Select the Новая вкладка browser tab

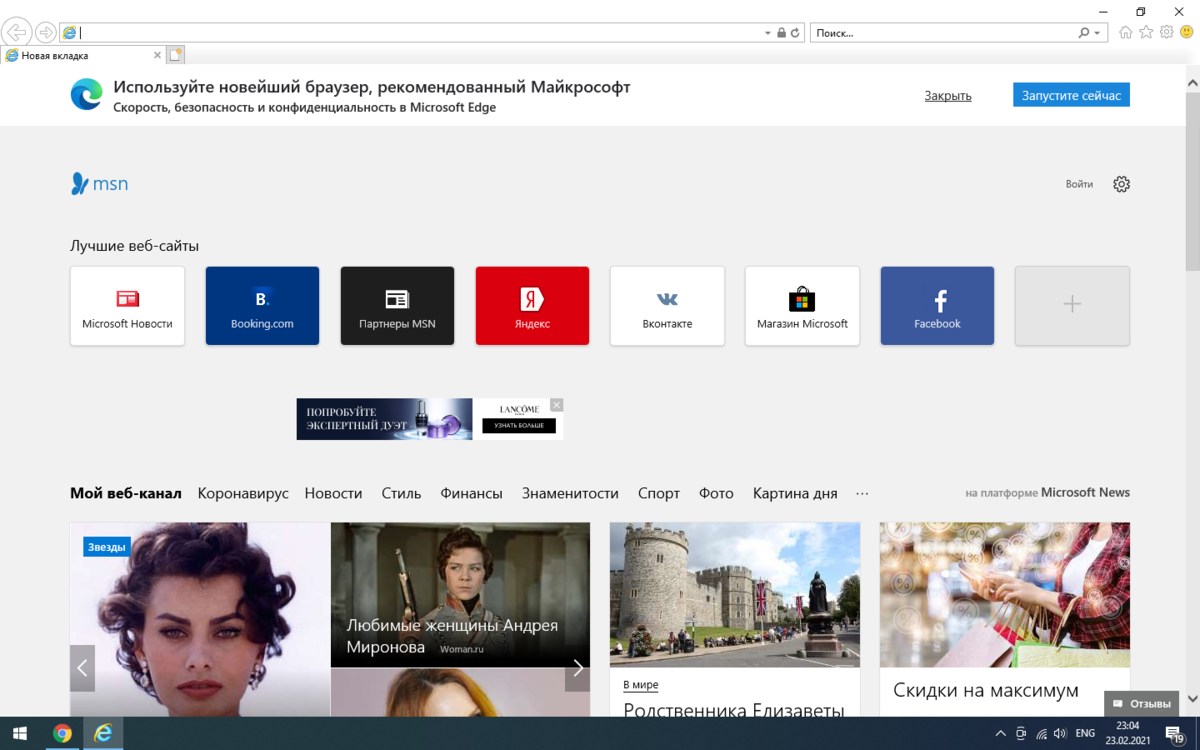[82, 56]
